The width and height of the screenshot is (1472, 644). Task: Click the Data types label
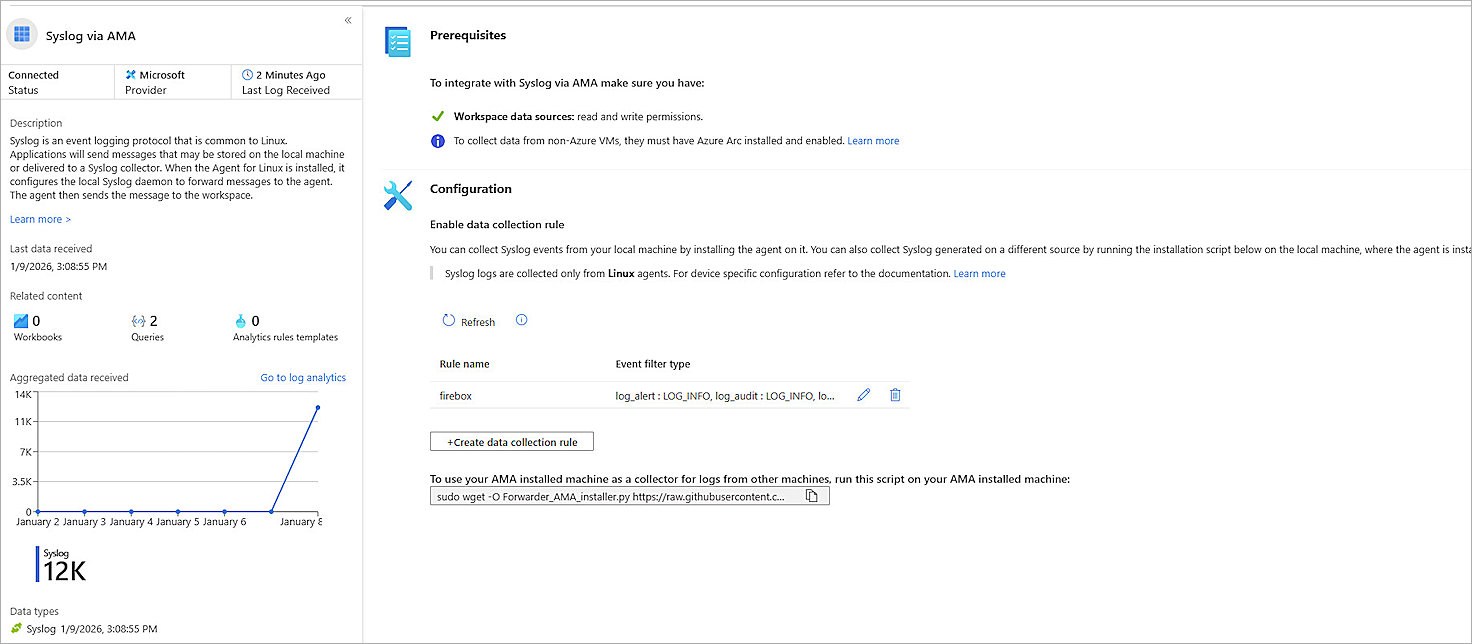click(x=34, y=611)
